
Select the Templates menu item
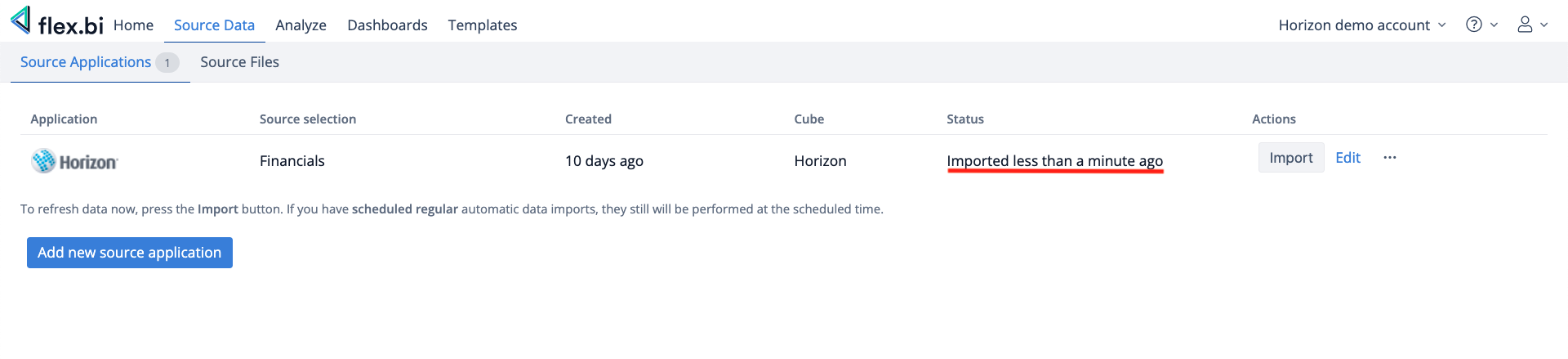[482, 25]
